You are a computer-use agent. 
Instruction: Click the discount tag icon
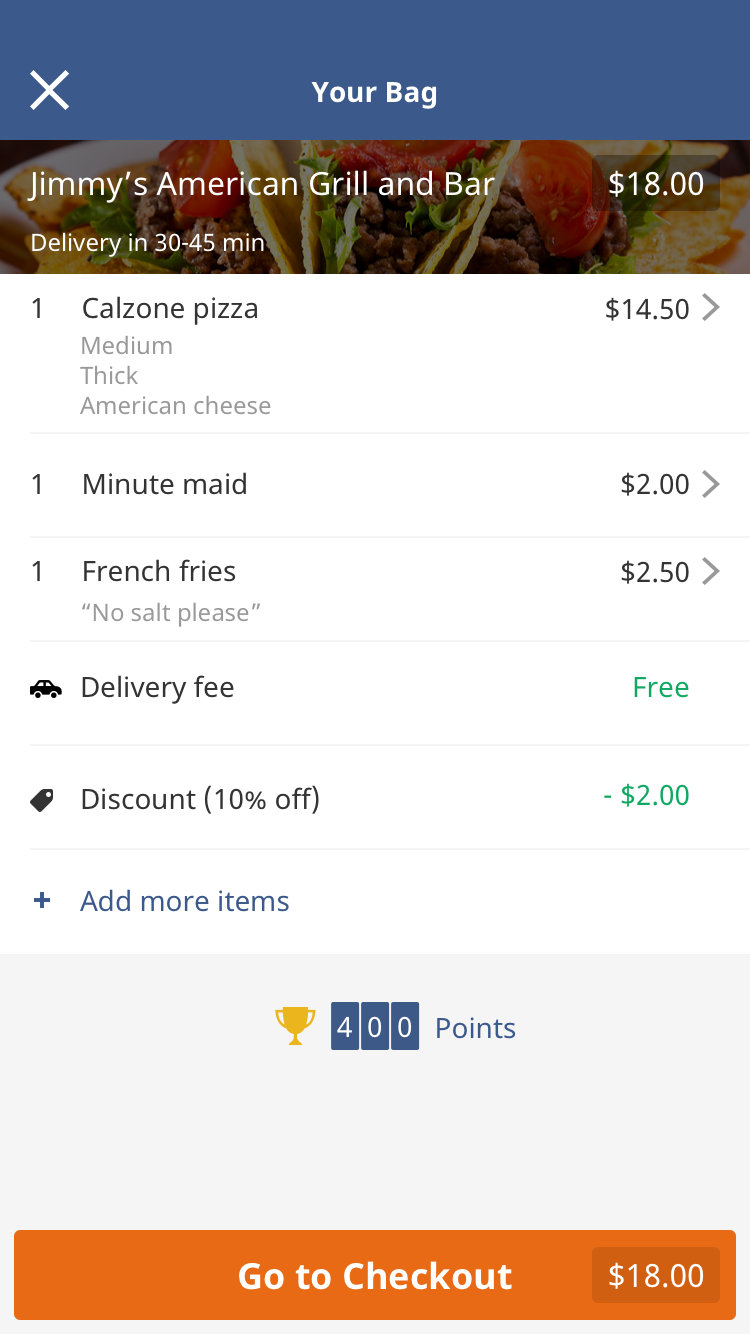point(42,800)
